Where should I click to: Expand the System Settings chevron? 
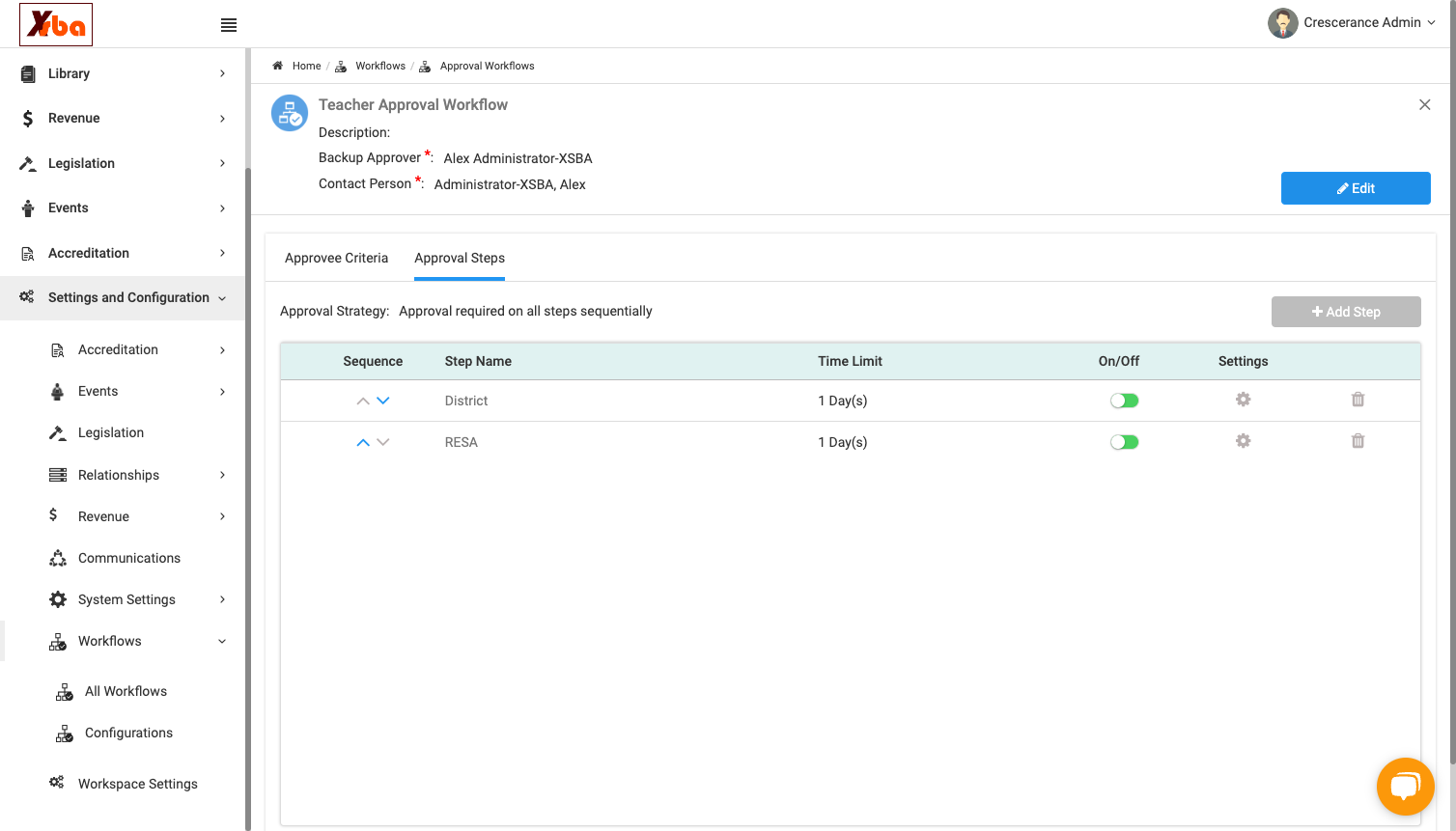coord(222,599)
